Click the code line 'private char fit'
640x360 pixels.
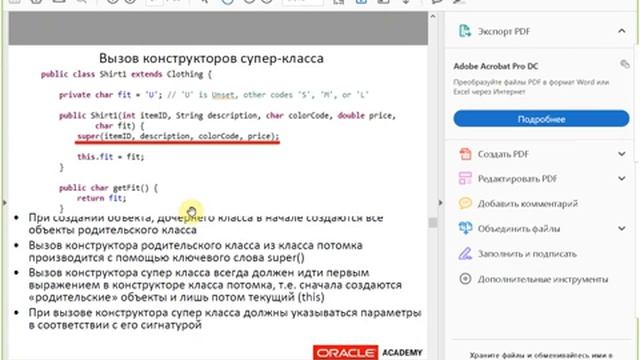pos(214,95)
